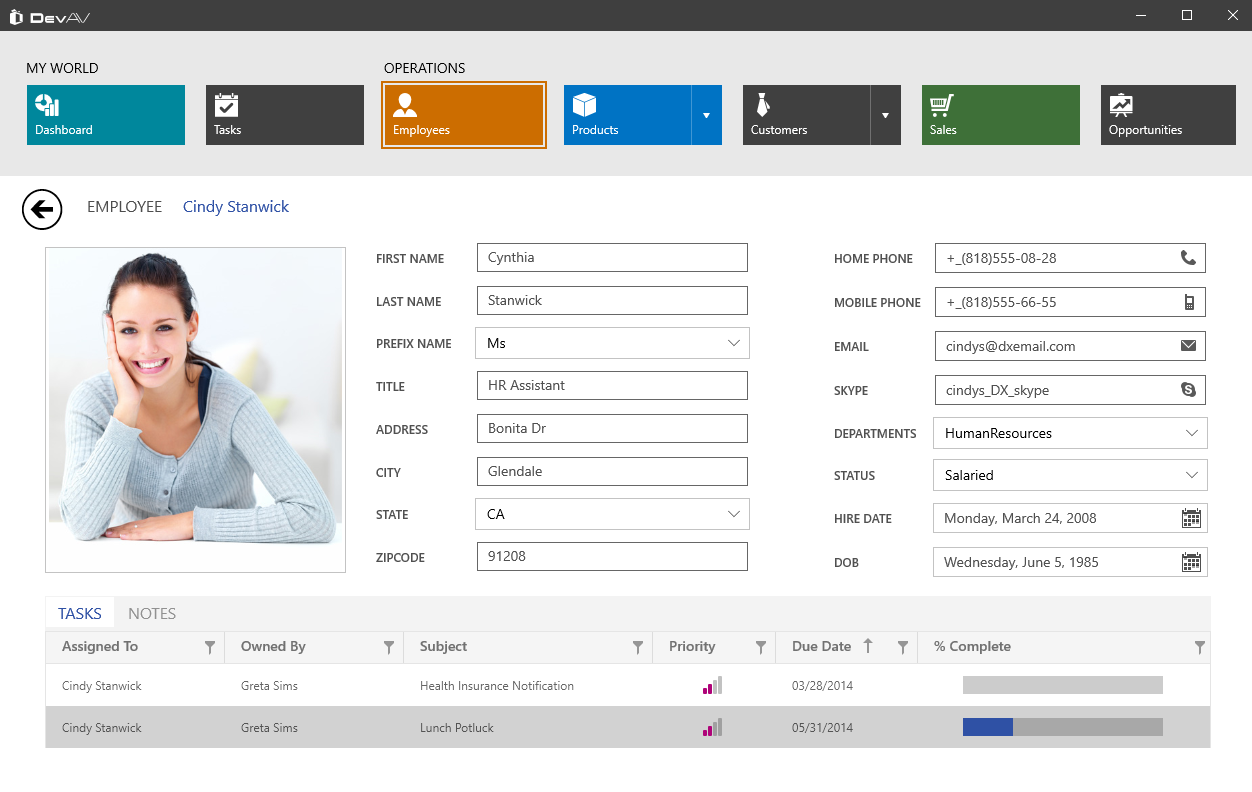Select the Tasks tab
Screen dimensions: 1252x792
(x=80, y=614)
